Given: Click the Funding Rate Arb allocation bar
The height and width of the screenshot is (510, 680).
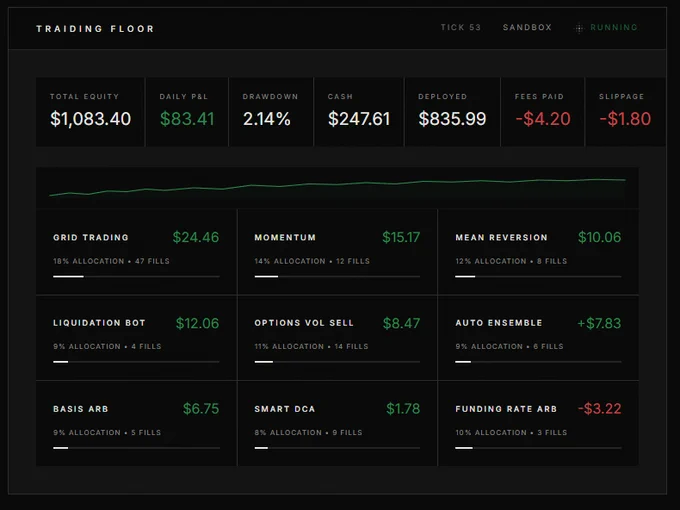Looking at the screenshot, I should click(x=538, y=448).
